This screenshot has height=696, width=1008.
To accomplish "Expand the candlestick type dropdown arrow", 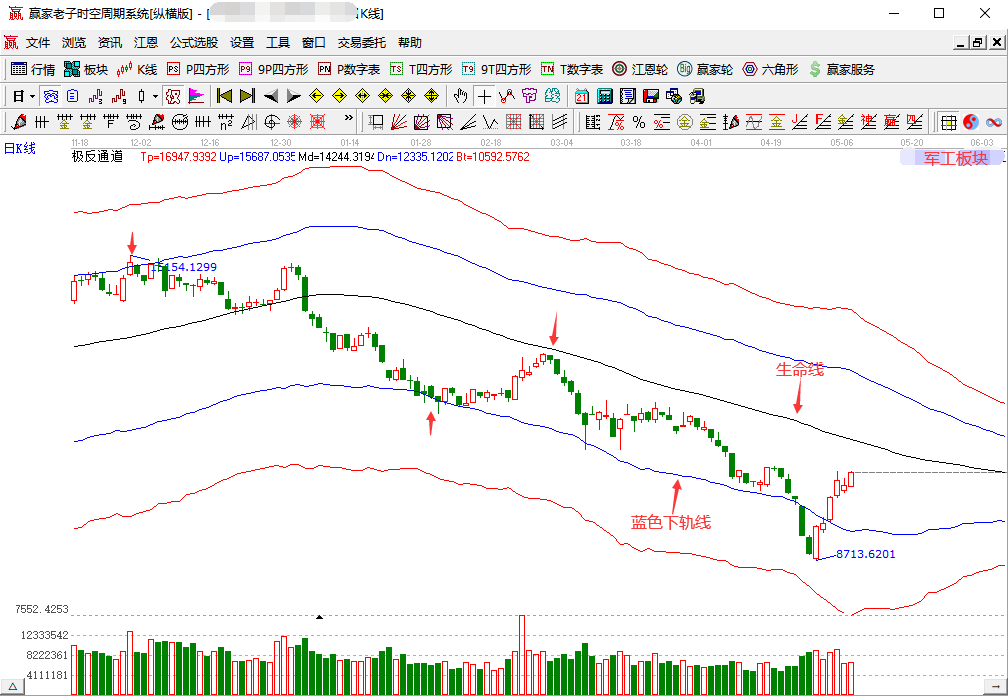I will (x=155, y=96).
